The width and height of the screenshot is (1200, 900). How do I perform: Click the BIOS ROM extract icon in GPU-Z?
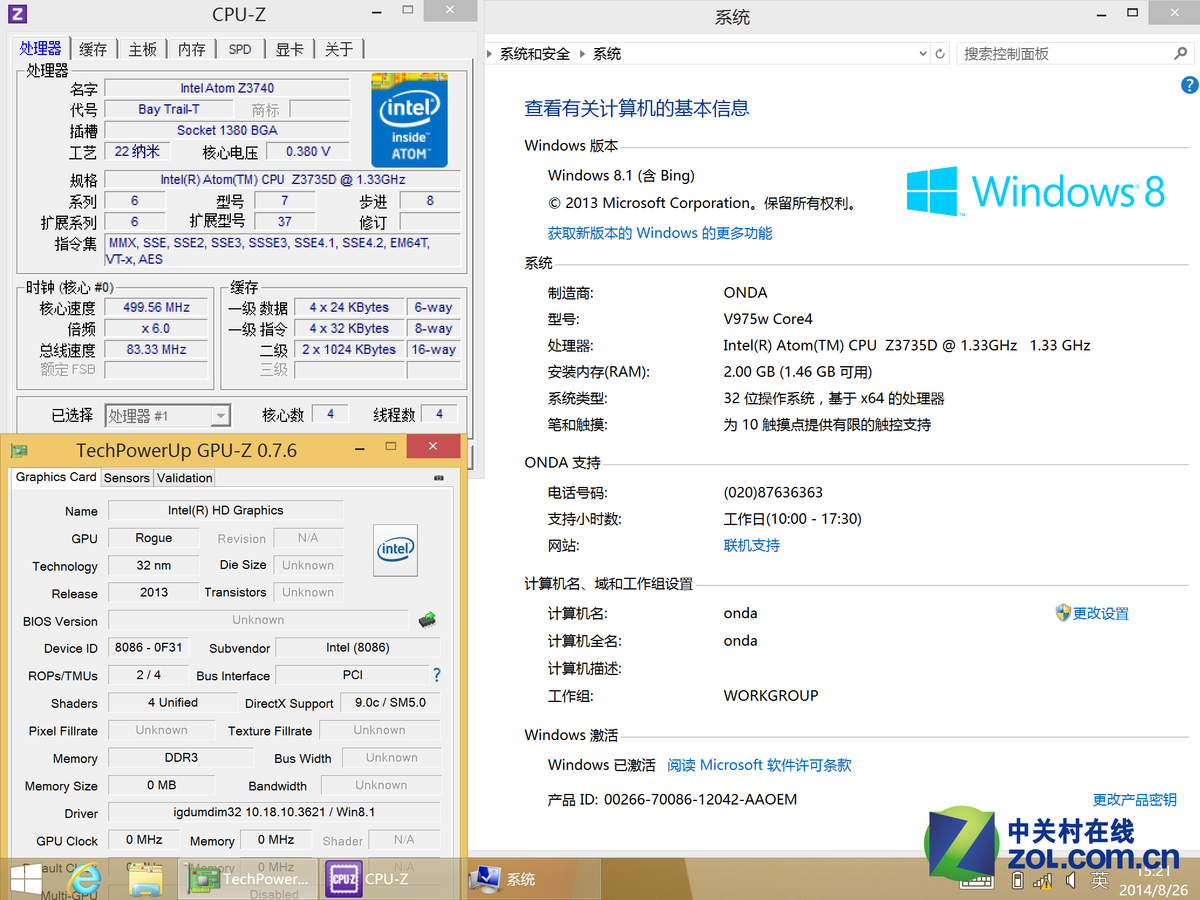click(427, 619)
